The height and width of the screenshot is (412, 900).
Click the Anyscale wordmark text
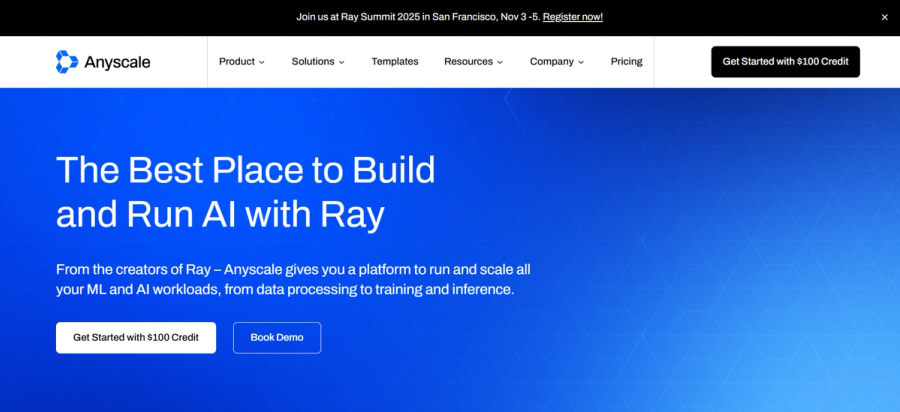tap(117, 62)
